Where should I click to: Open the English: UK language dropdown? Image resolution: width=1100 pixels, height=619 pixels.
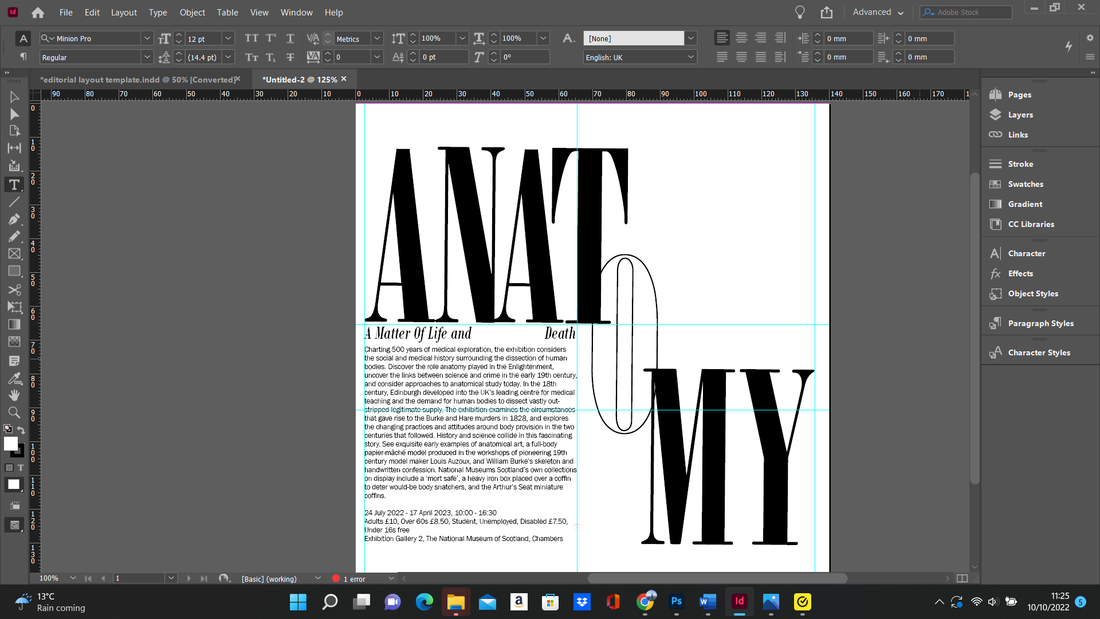coord(691,57)
